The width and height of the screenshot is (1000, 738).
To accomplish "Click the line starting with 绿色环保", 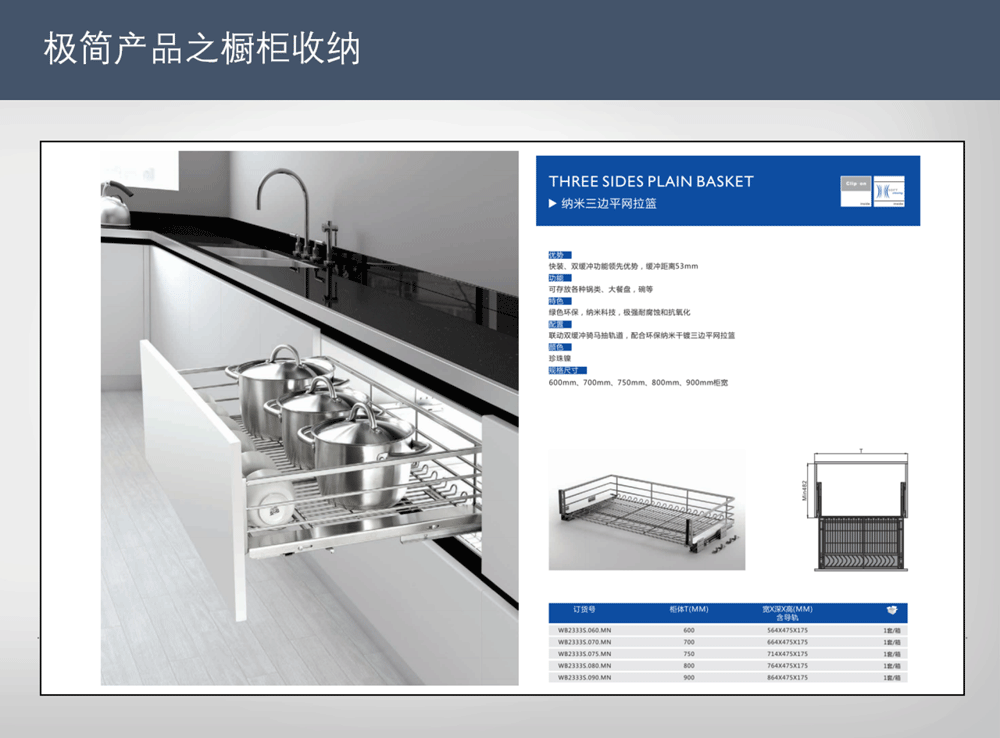I will (x=619, y=313).
